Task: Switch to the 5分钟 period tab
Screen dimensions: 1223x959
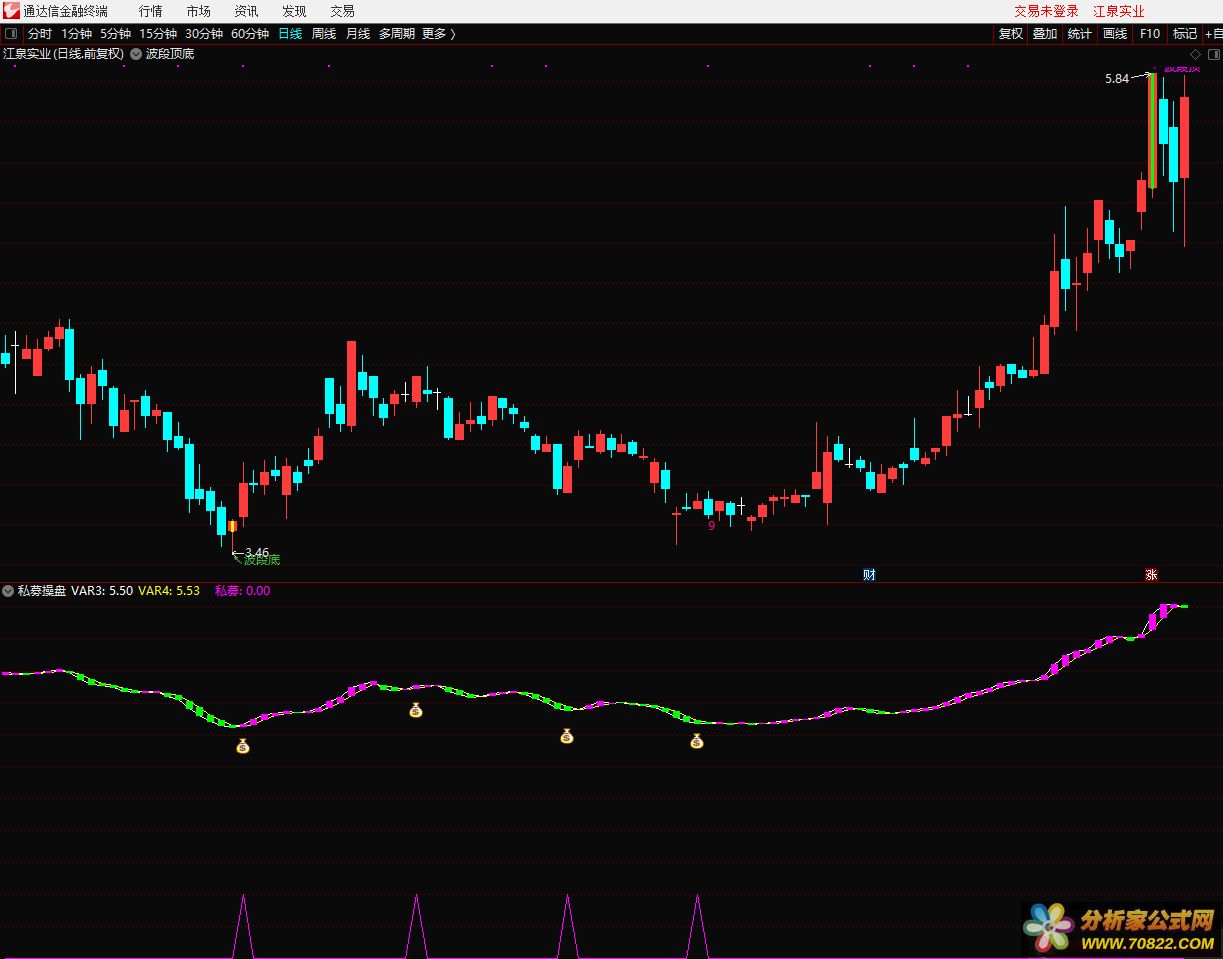Action: (x=115, y=34)
